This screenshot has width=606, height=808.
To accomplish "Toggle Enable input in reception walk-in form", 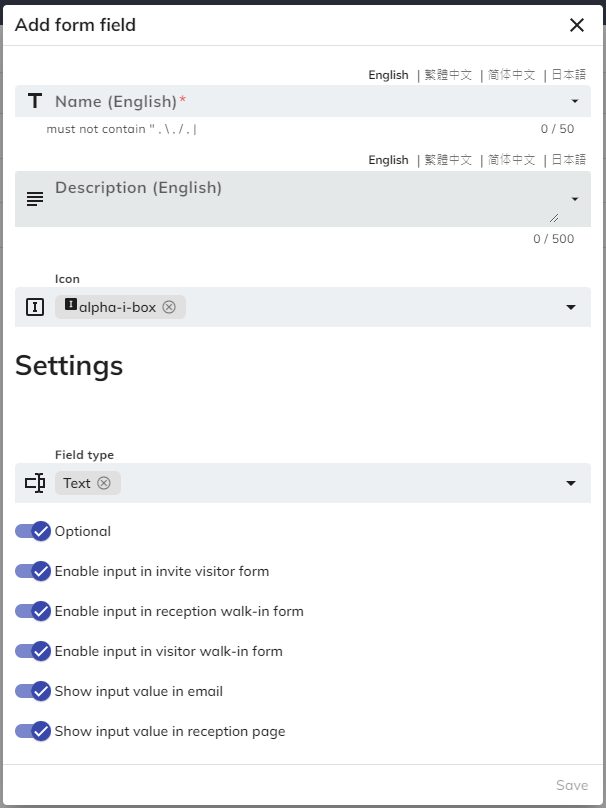I will coord(33,611).
